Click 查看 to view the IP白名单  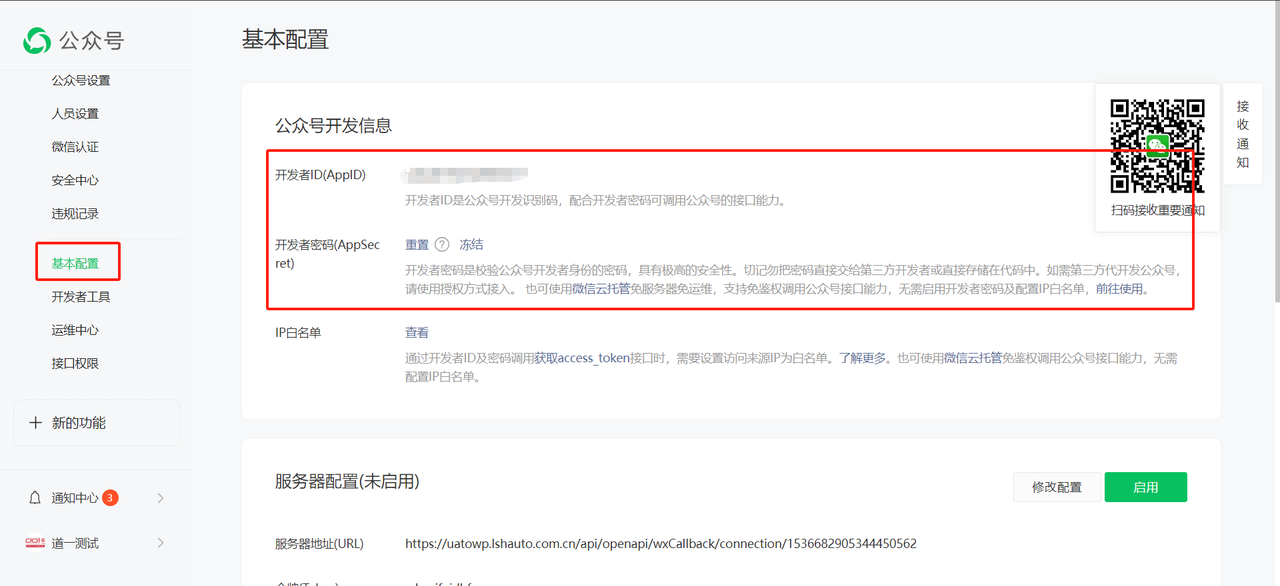(x=417, y=333)
